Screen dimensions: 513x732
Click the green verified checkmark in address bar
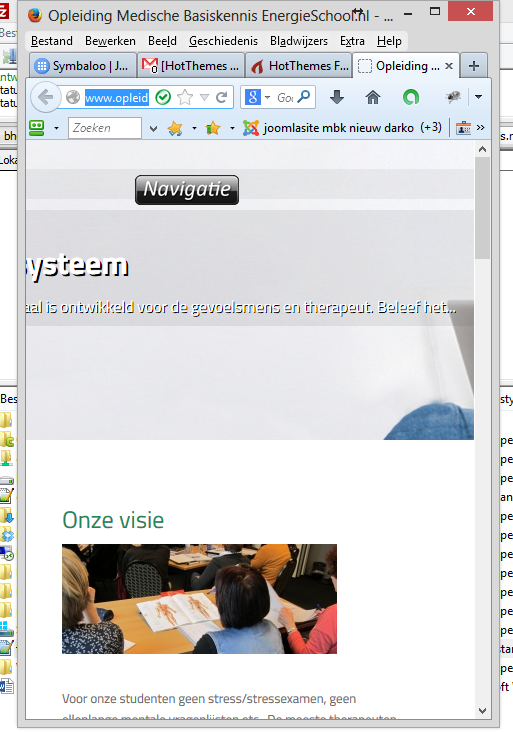[163, 97]
